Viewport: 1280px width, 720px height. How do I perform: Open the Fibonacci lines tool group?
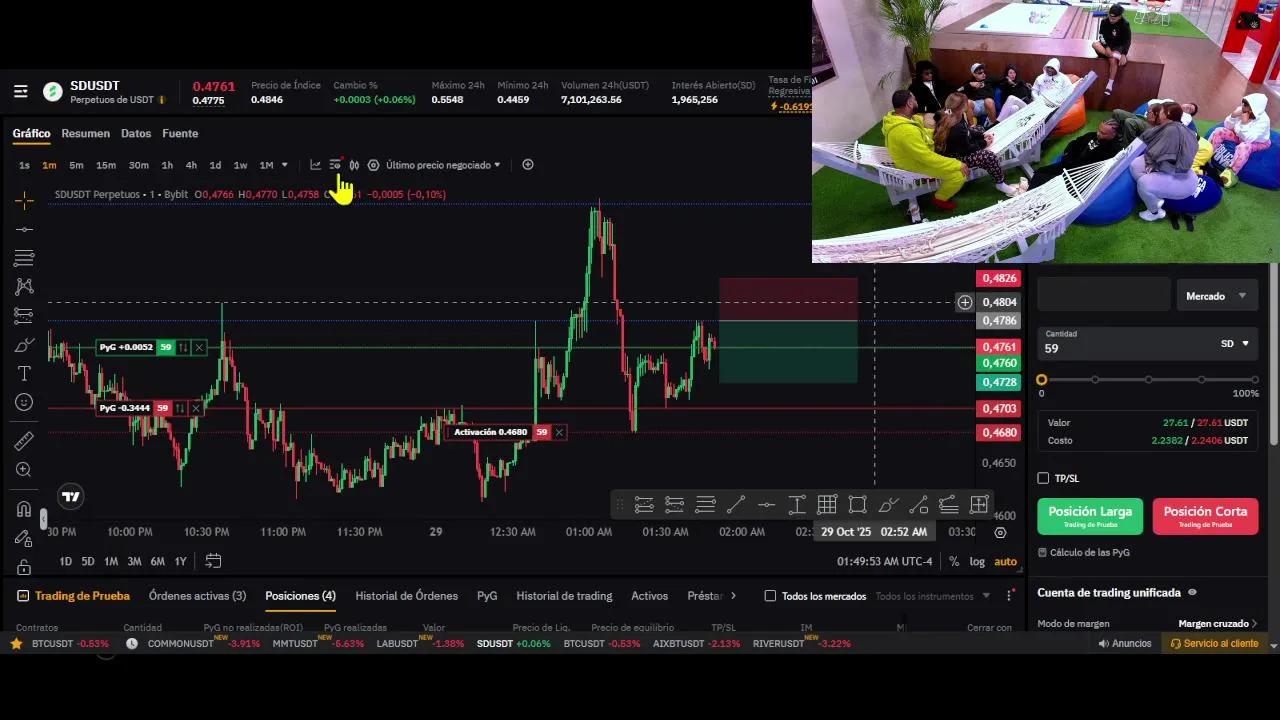(x=25, y=258)
